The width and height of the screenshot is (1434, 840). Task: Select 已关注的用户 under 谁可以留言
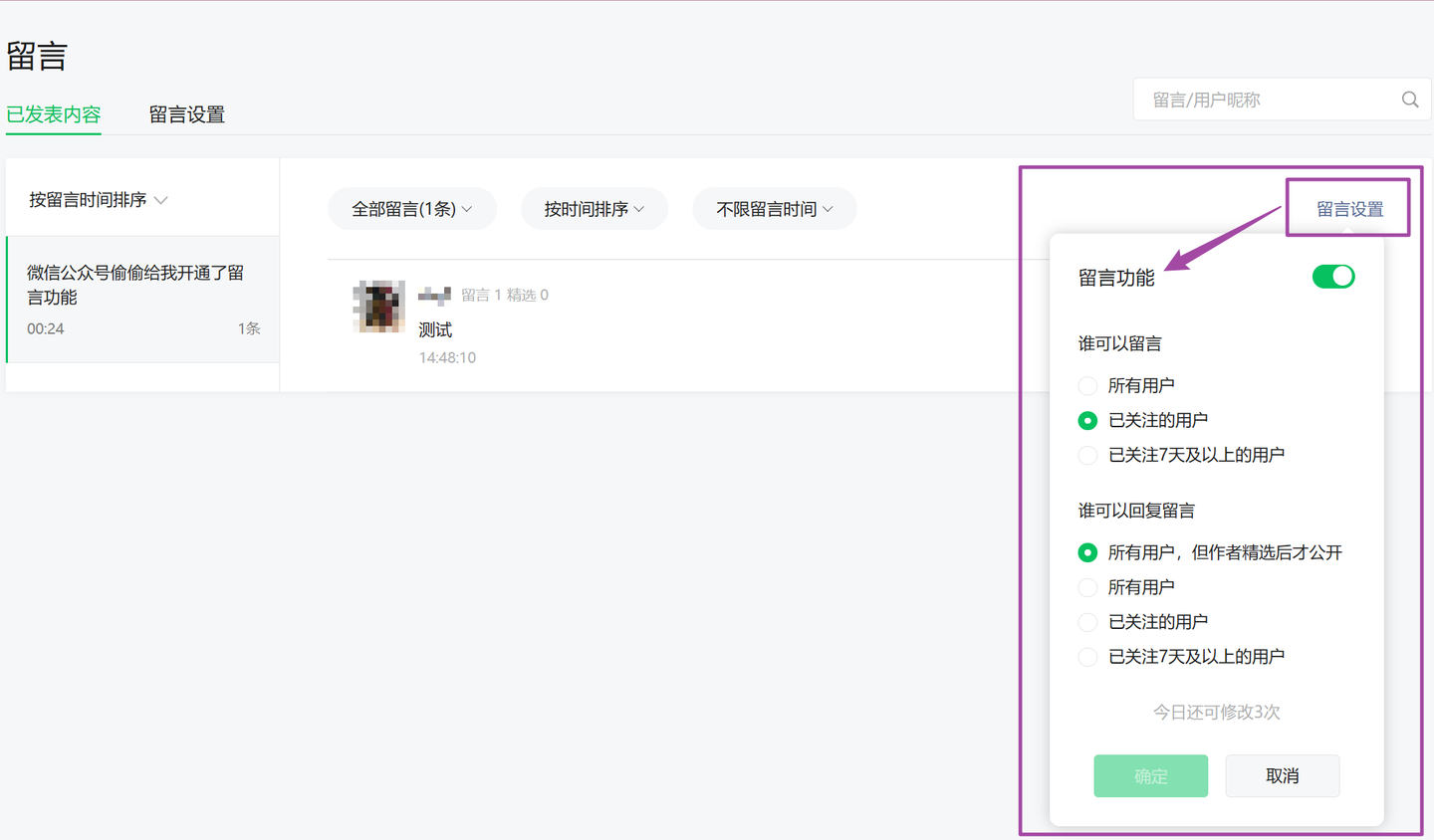pyautogui.click(x=1088, y=421)
